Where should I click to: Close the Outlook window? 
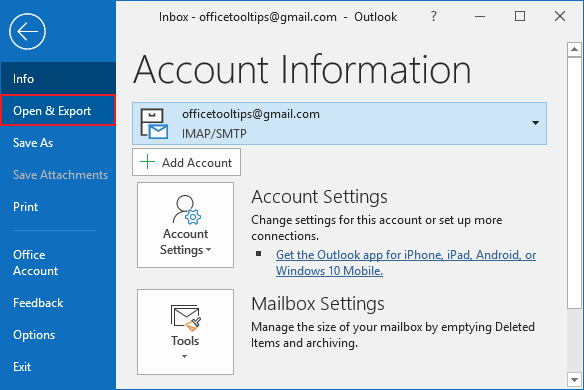coord(560,16)
